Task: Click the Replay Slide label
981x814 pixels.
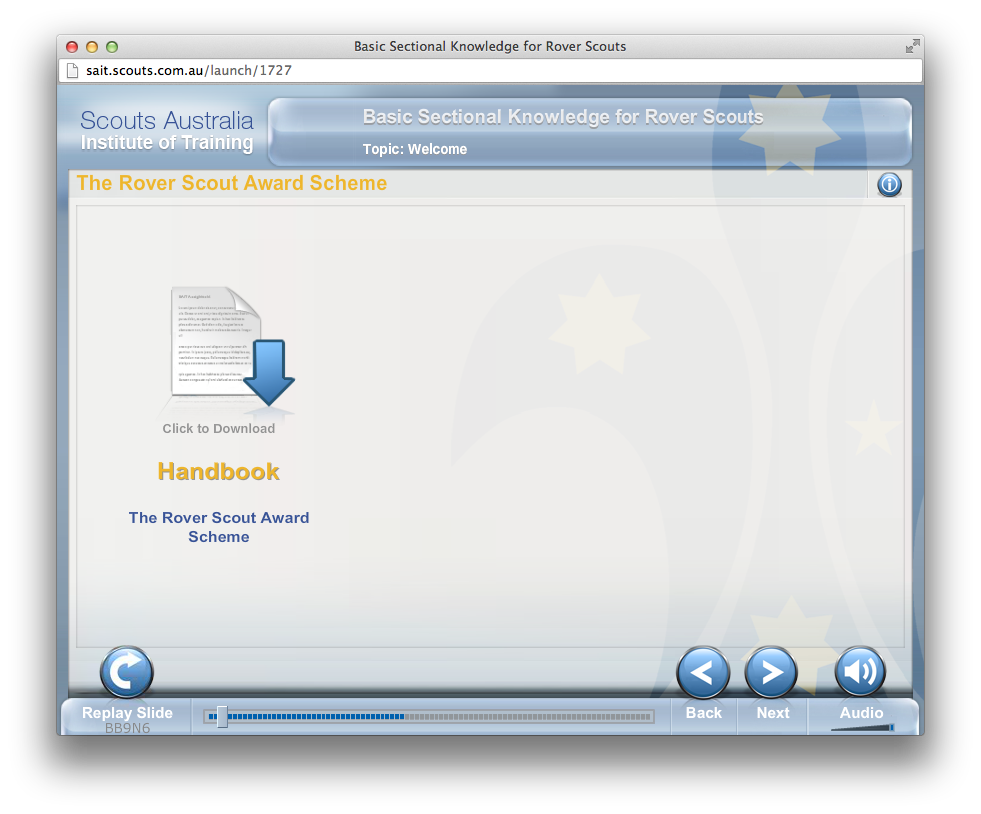Action: [x=127, y=713]
